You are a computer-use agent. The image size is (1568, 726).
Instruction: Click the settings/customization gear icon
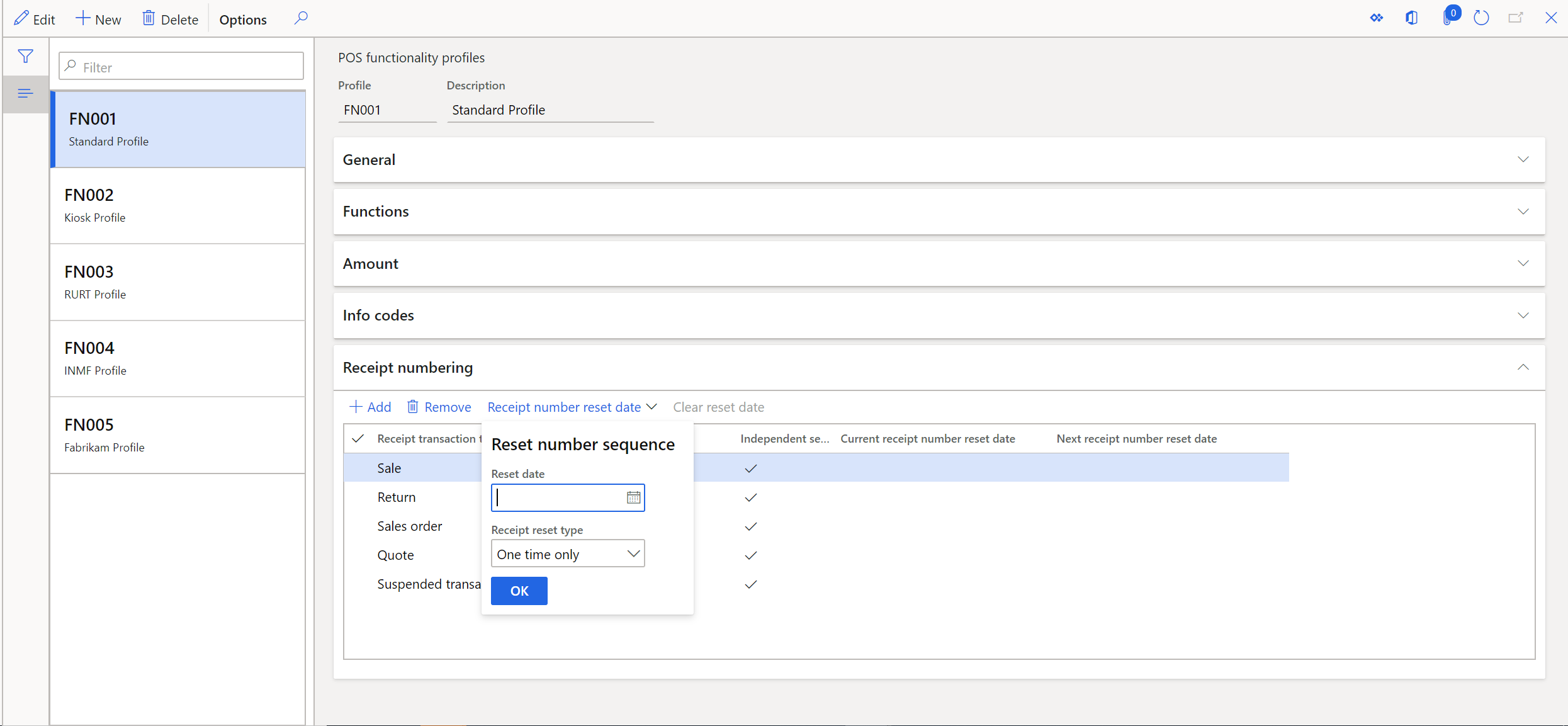(x=1378, y=19)
